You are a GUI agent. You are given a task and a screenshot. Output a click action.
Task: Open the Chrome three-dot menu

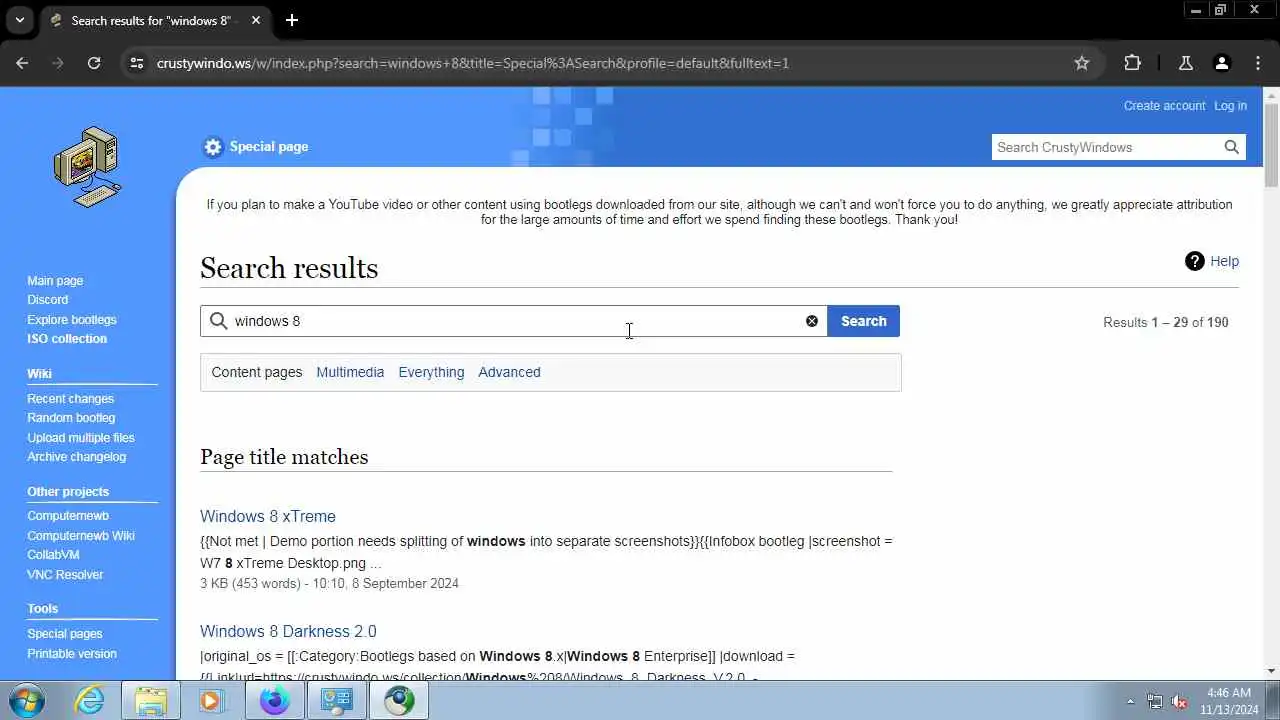tap(1258, 63)
